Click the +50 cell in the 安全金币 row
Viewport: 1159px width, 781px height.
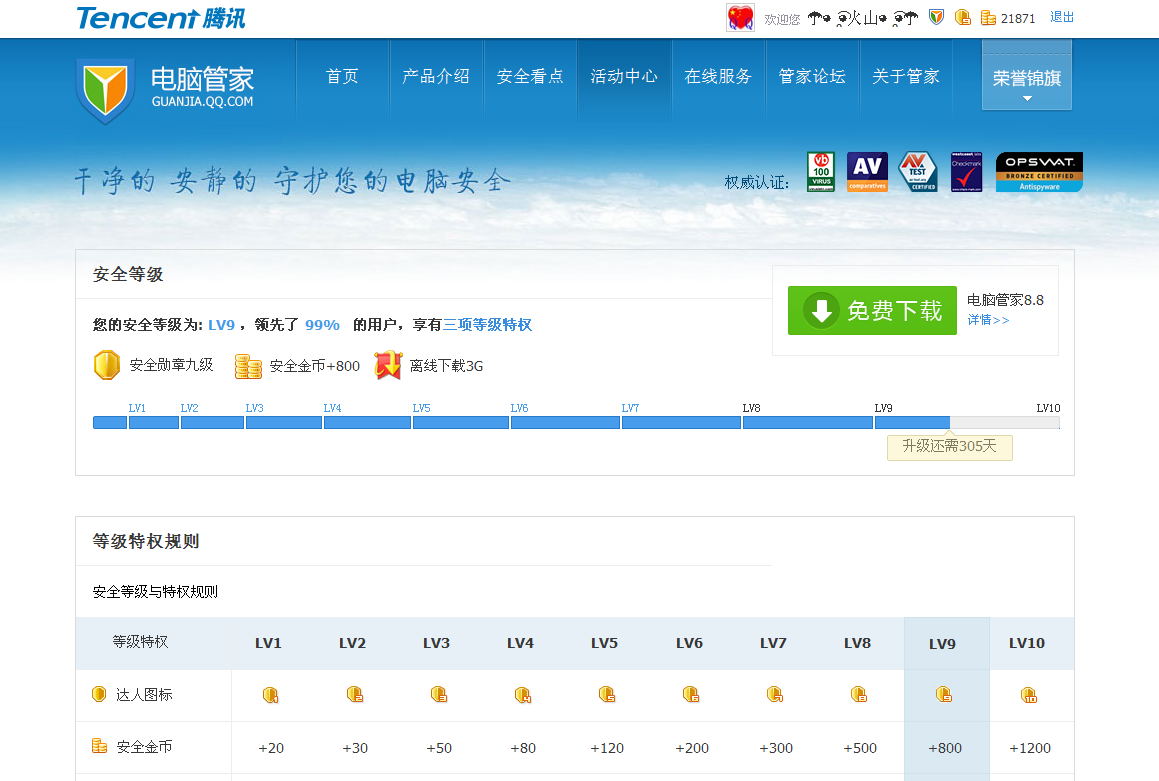tap(439, 748)
